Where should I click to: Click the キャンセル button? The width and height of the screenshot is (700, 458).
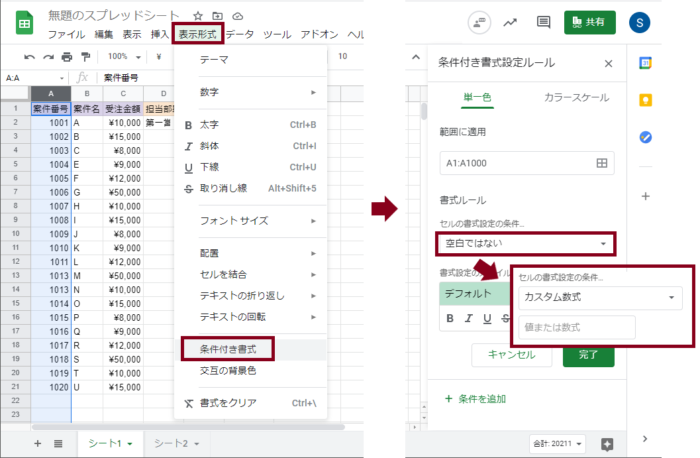click(511, 354)
